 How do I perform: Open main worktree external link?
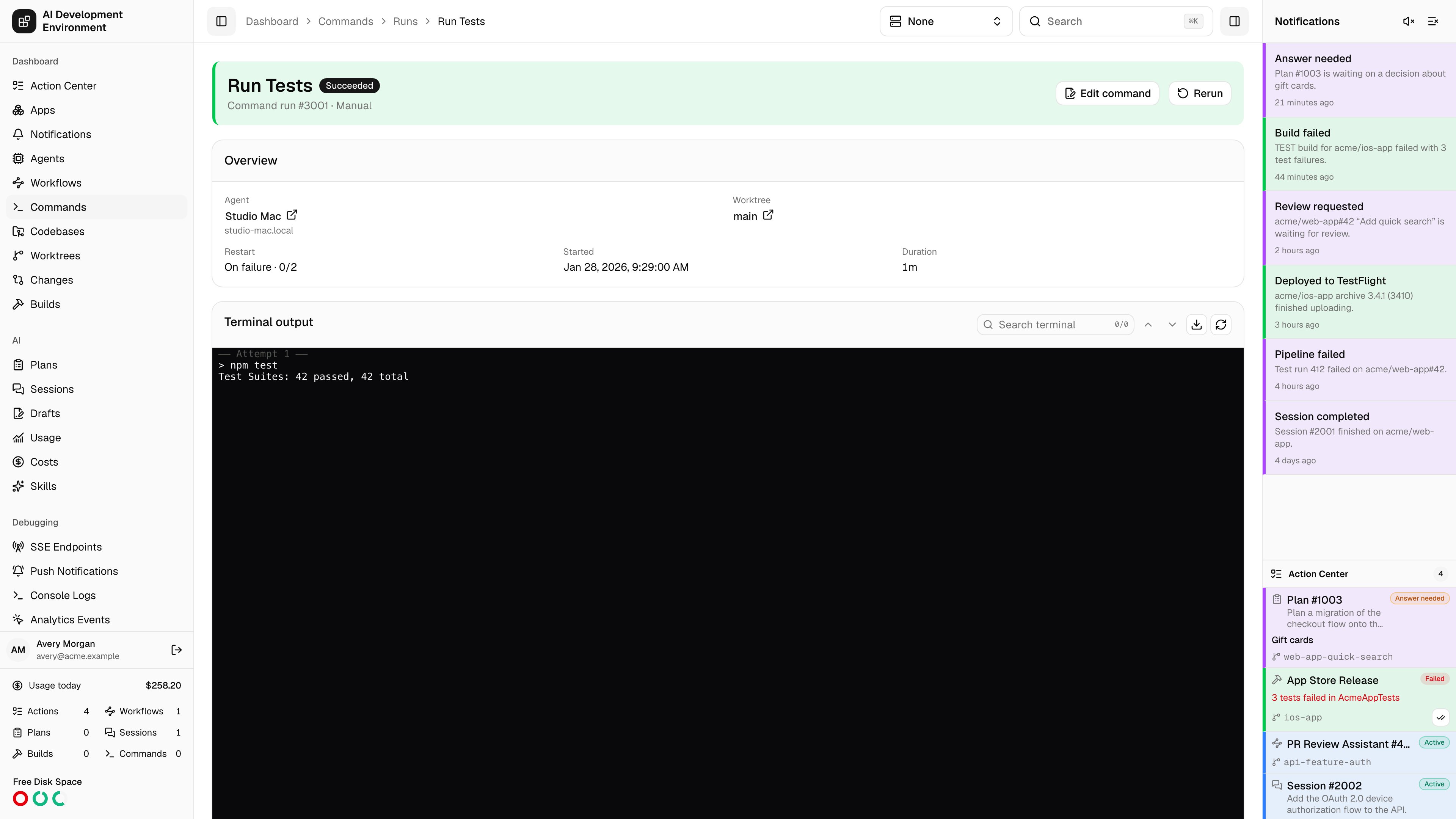point(768,215)
